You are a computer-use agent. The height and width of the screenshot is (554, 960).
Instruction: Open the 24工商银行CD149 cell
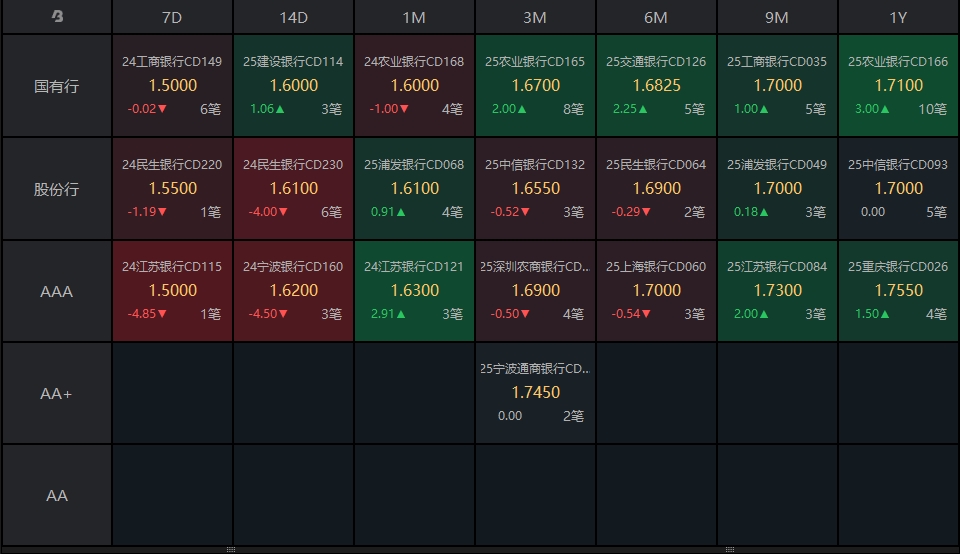[172, 86]
